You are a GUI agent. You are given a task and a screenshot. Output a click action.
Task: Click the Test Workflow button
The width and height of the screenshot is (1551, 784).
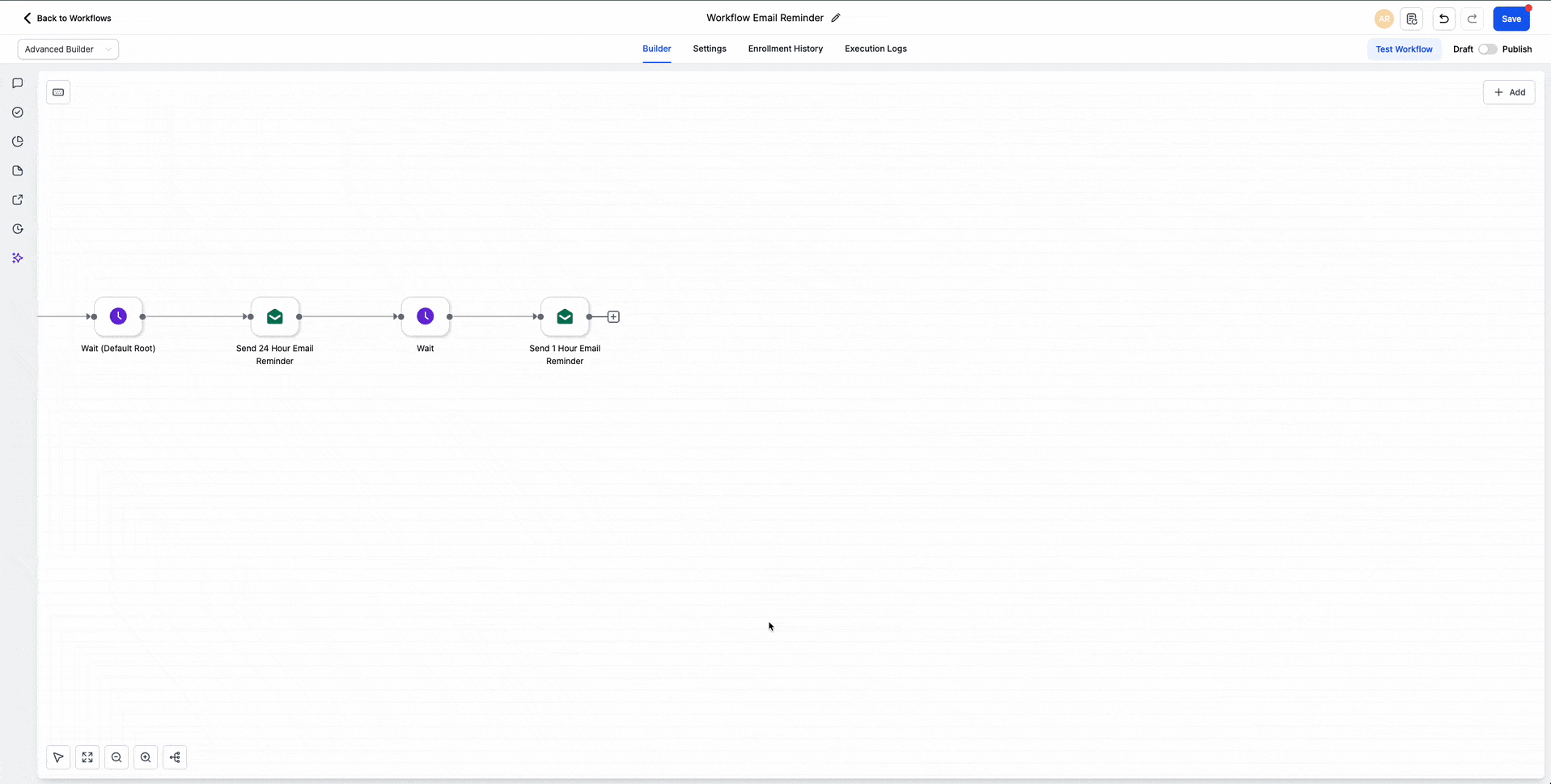[1404, 49]
